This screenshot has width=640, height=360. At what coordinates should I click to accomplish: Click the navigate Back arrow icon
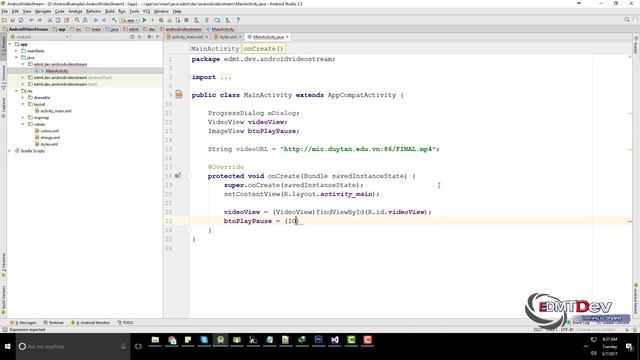tap(96, 20)
